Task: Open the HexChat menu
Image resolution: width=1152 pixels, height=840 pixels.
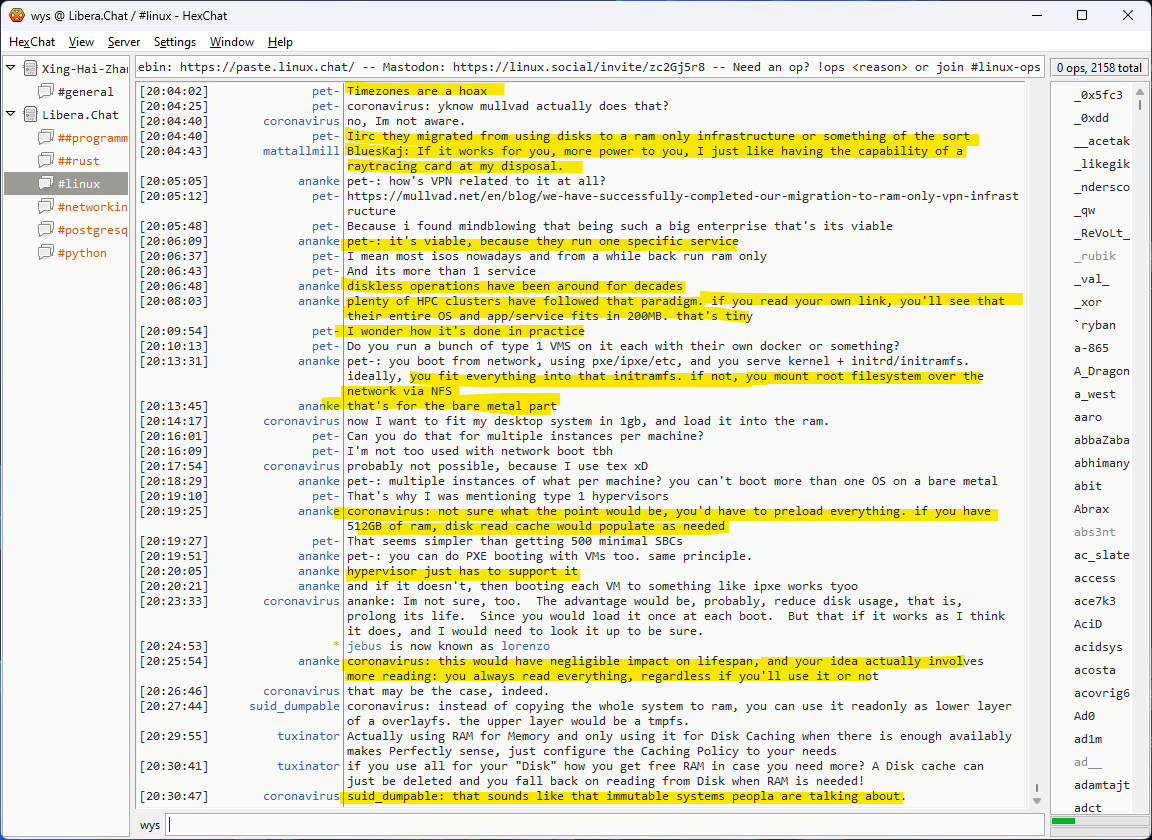Action: point(32,42)
